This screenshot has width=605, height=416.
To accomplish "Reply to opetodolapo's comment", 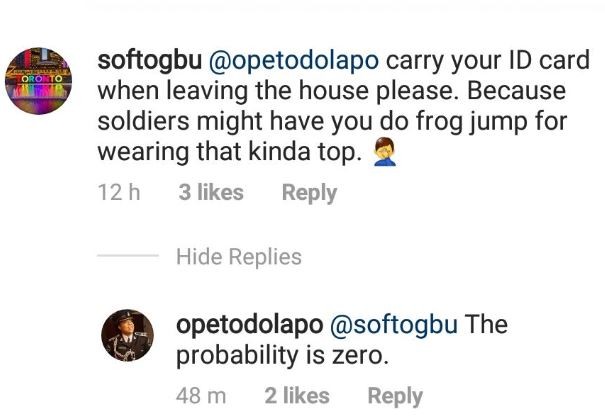I will pyautogui.click(x=395, y=396).
